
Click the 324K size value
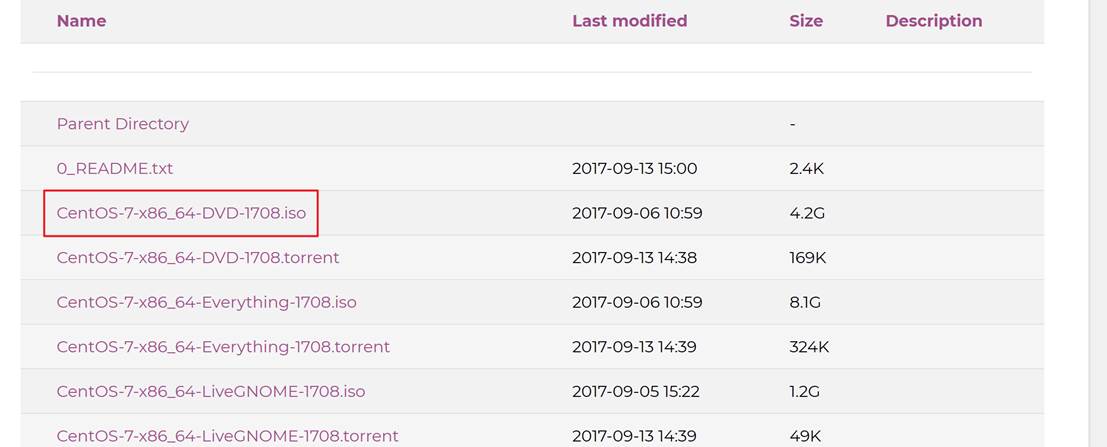809,347
